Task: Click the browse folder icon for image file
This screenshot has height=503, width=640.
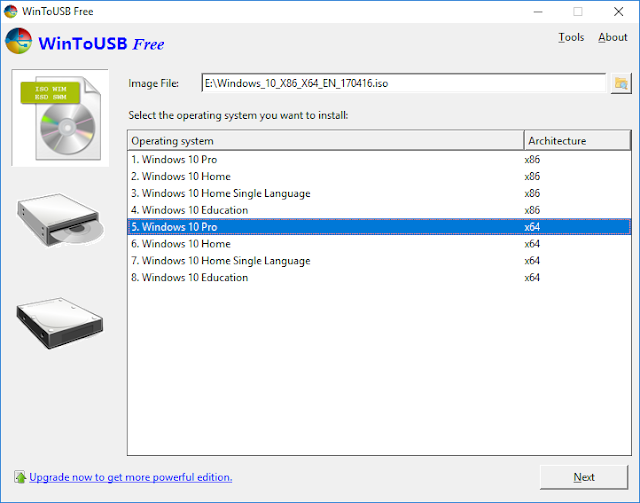Action: 621,83
